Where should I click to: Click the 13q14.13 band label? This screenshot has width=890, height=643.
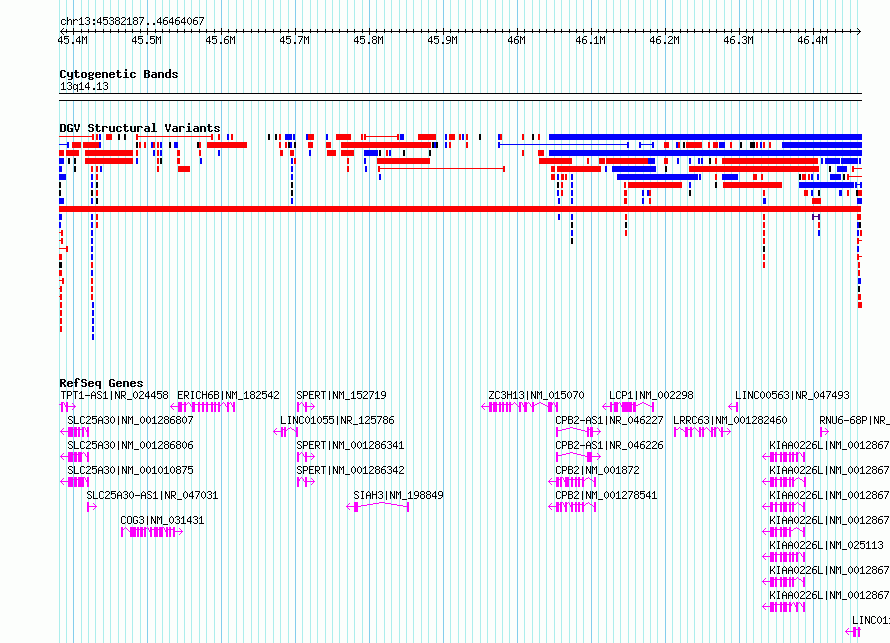[84, 87]
